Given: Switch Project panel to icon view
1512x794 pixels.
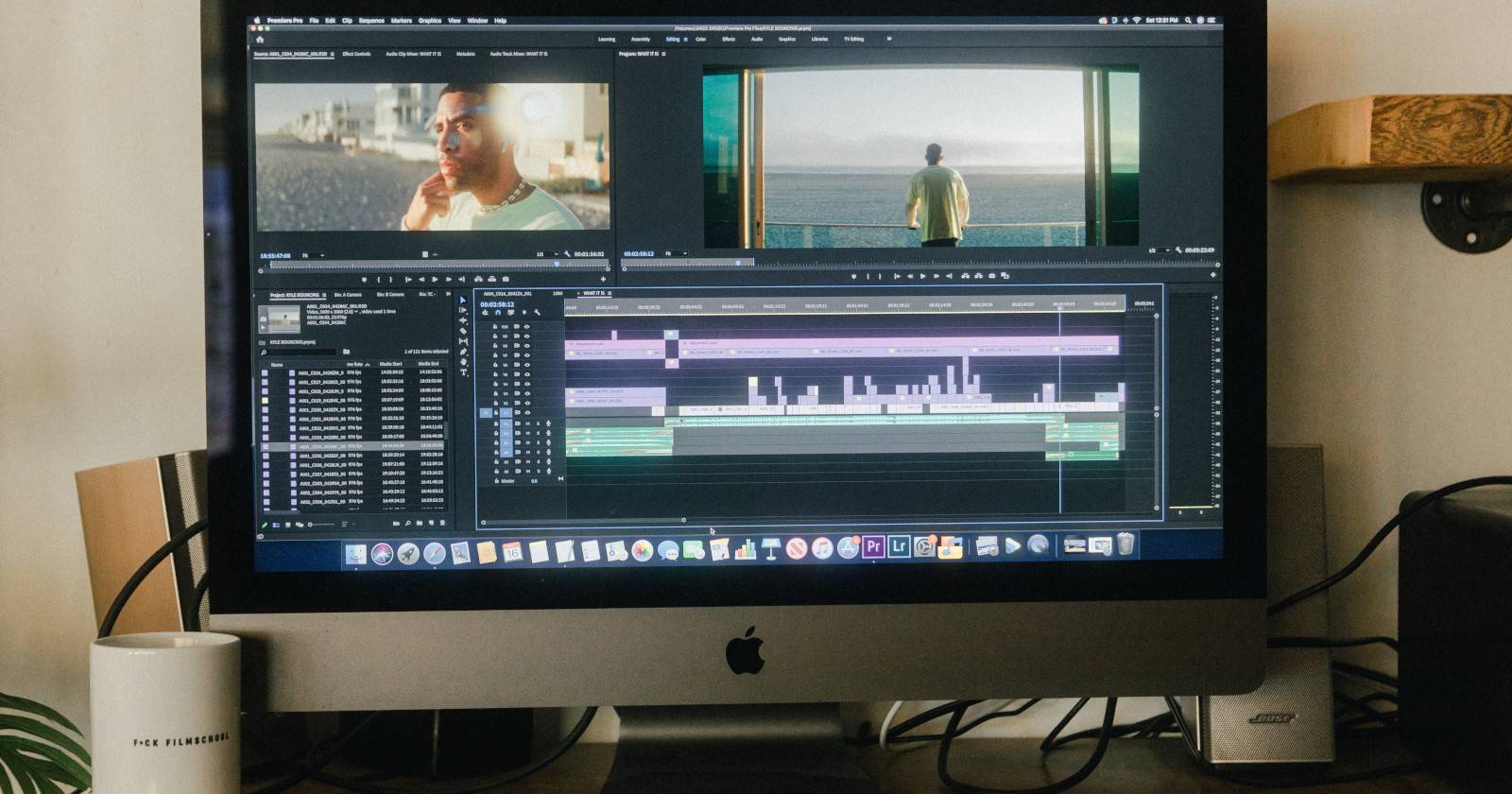Looking at the screenshot, I should point(287,524).
